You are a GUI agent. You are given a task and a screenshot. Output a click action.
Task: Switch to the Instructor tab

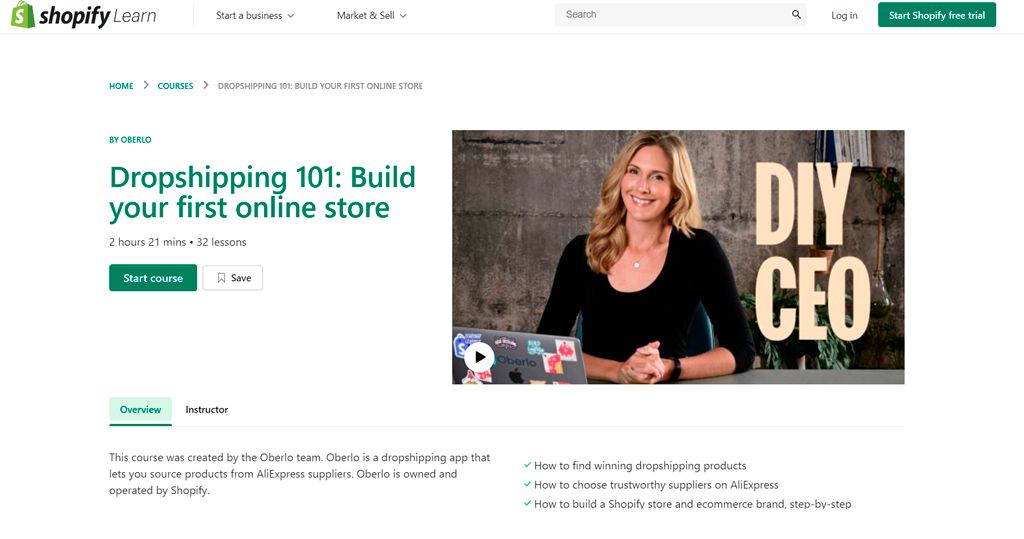point(206,410)
